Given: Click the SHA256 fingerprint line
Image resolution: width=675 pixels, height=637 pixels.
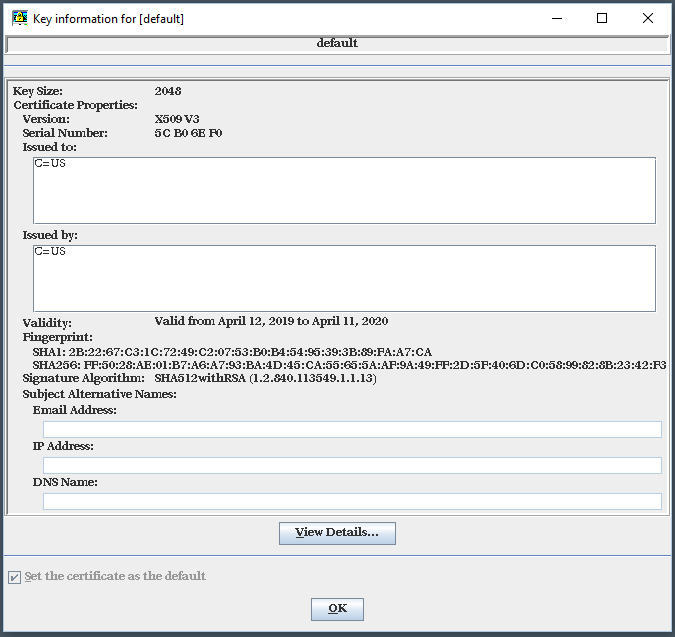Looking at the screenshot, I should (x=349, y=365).
